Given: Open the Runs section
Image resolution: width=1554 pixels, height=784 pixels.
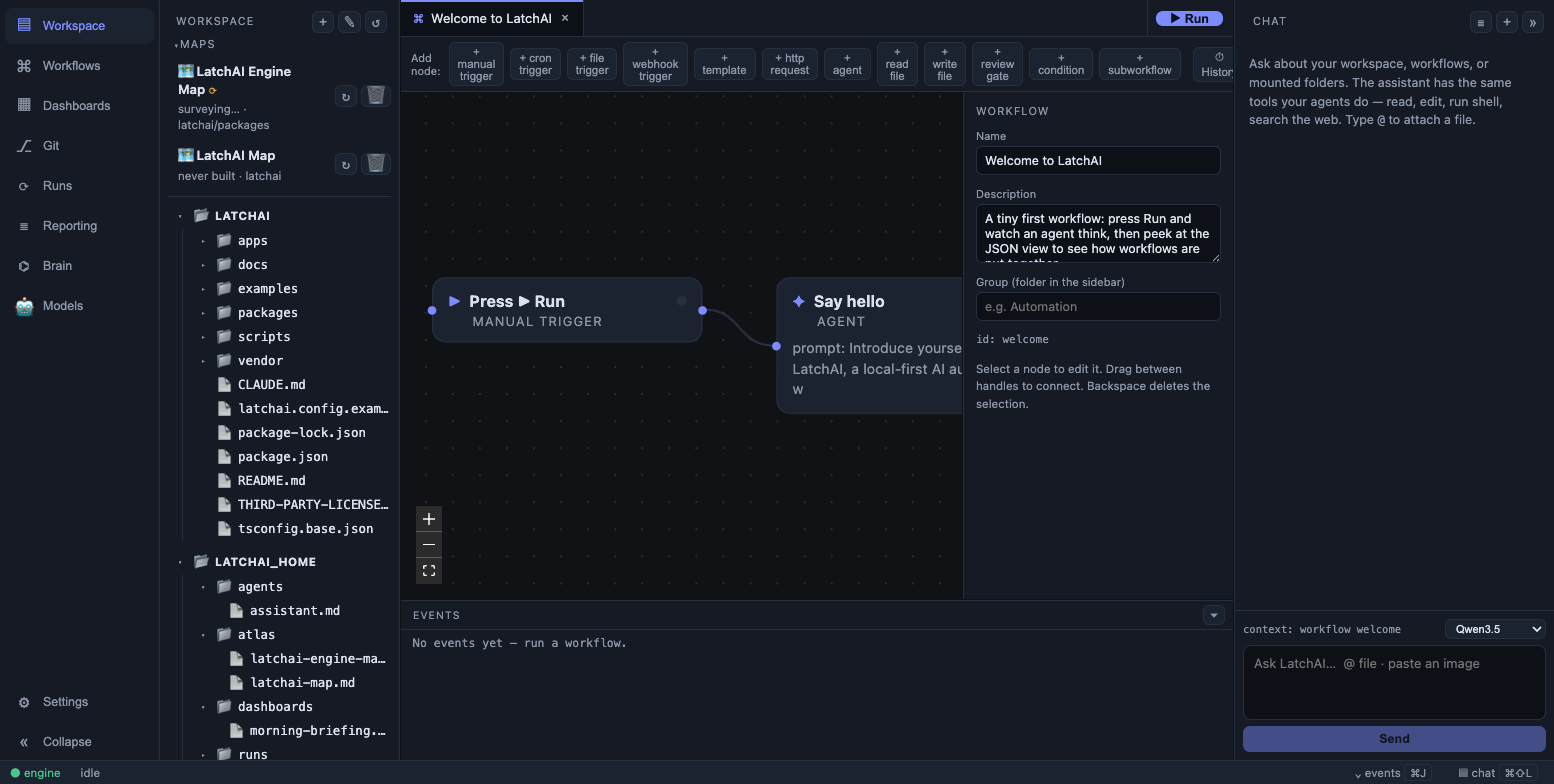Looking at the screenshot, I should 79,186.
